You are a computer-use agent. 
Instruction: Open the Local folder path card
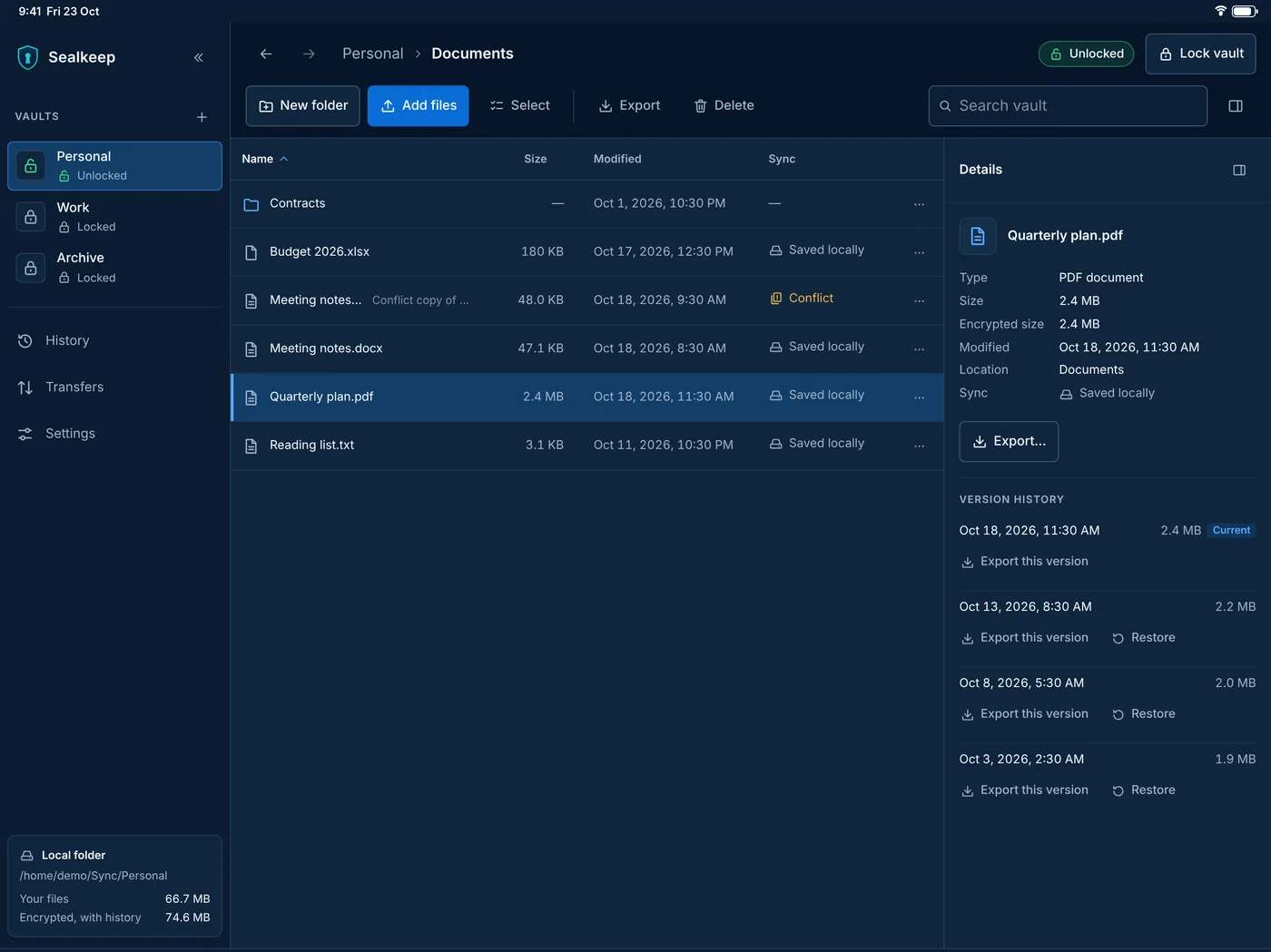coord(114,887)
